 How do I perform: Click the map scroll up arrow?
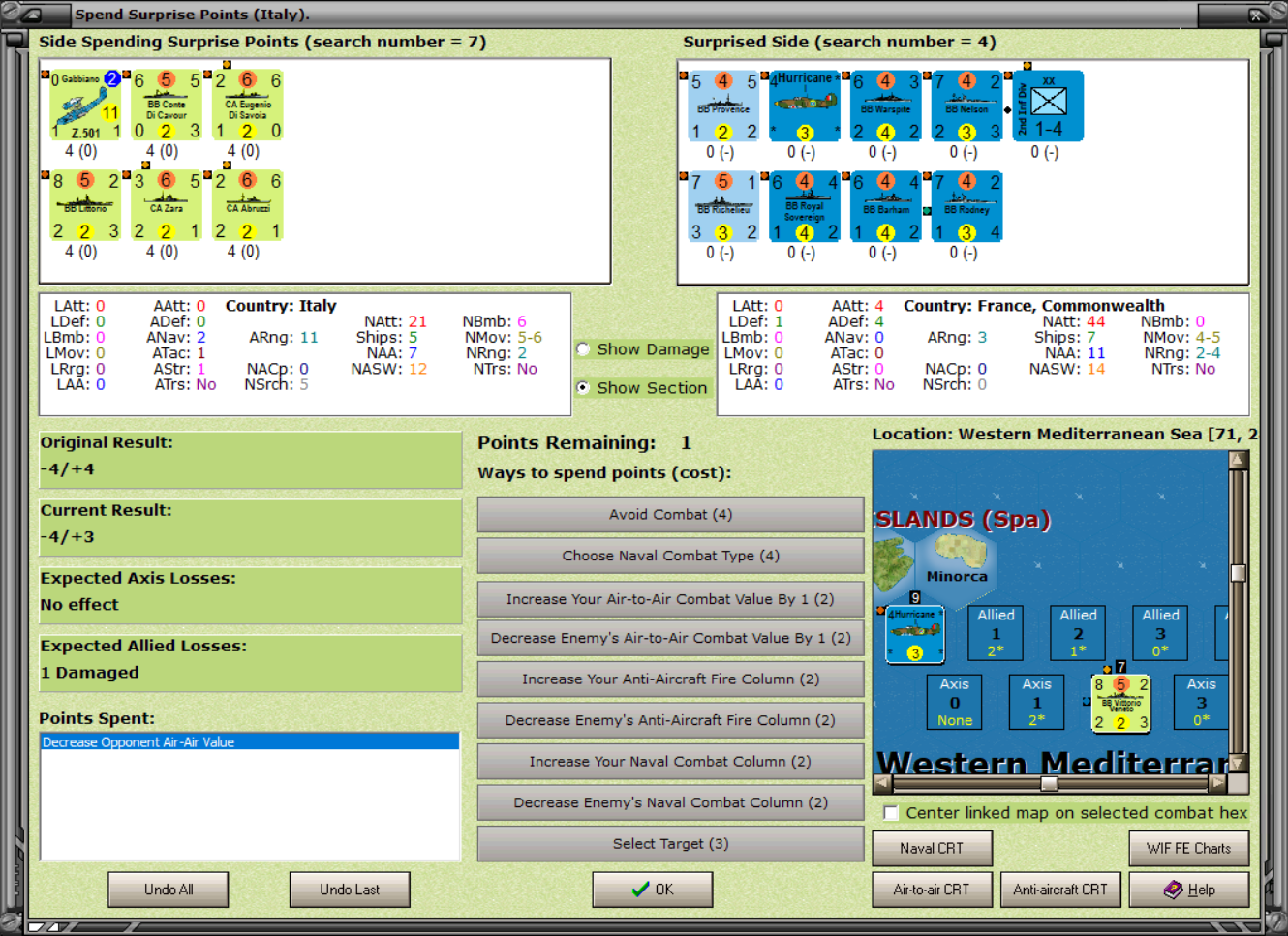[1238, 460]
